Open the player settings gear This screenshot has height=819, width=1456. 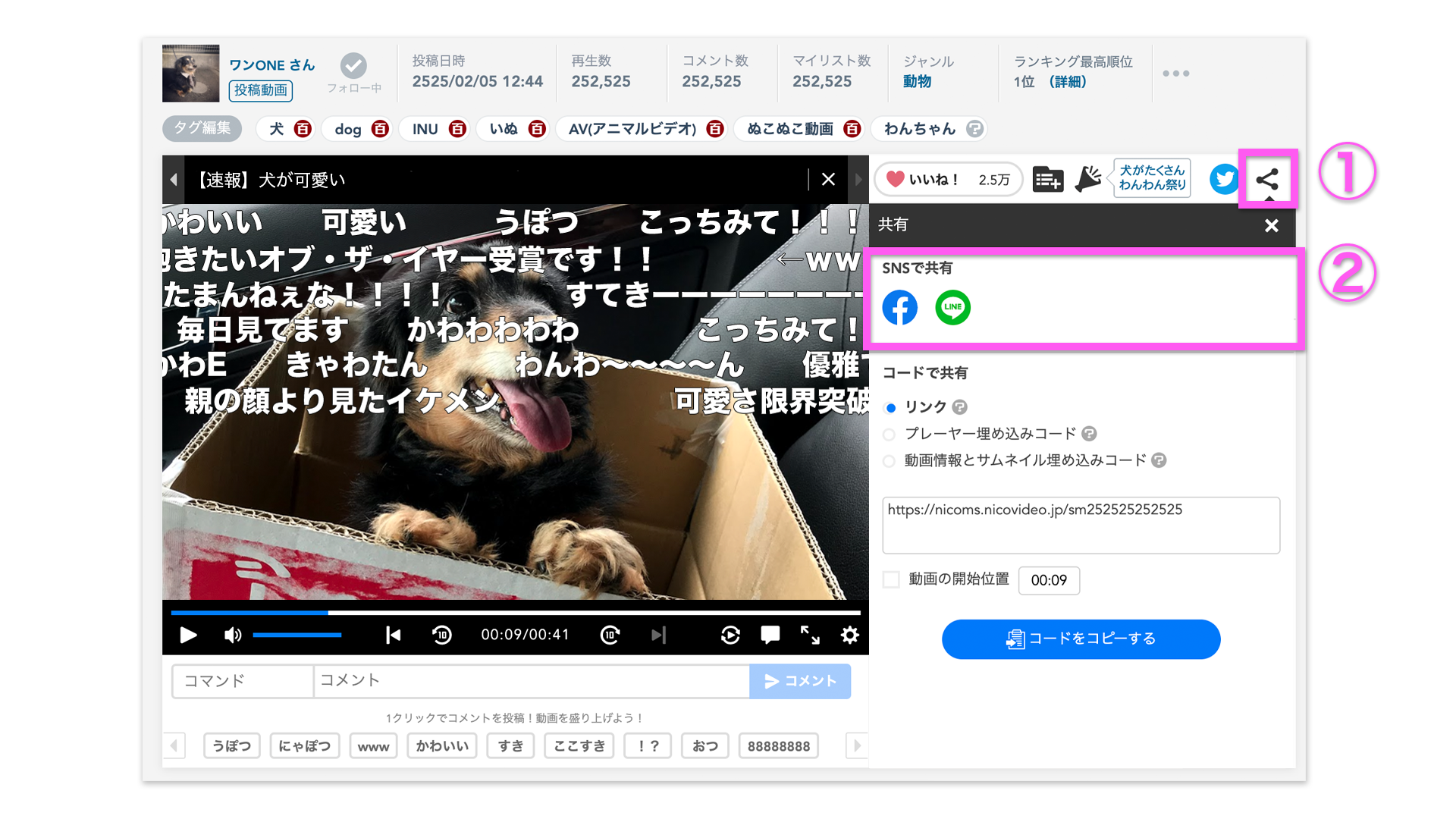850,635
